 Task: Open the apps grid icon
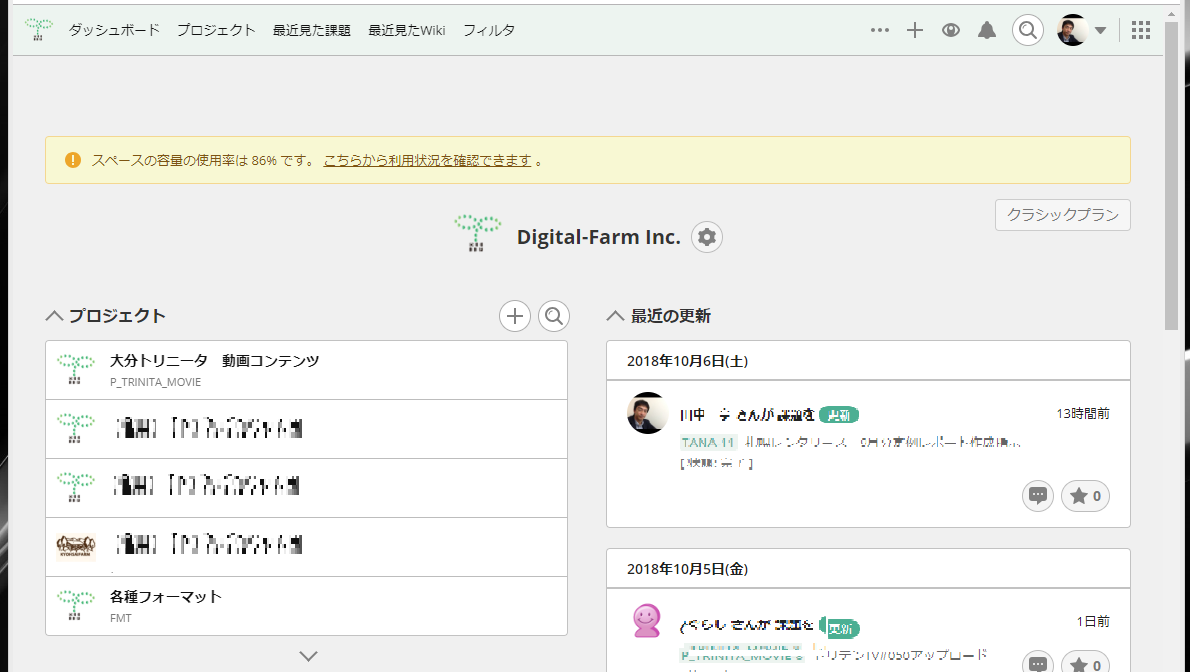pos(1141,30)
